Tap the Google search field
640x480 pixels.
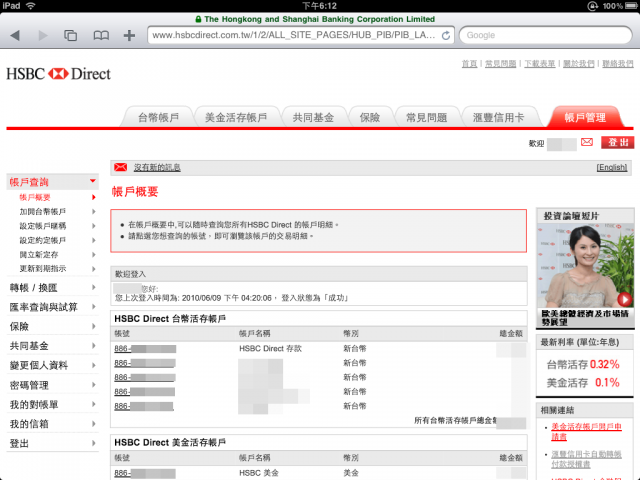[546, 35]
